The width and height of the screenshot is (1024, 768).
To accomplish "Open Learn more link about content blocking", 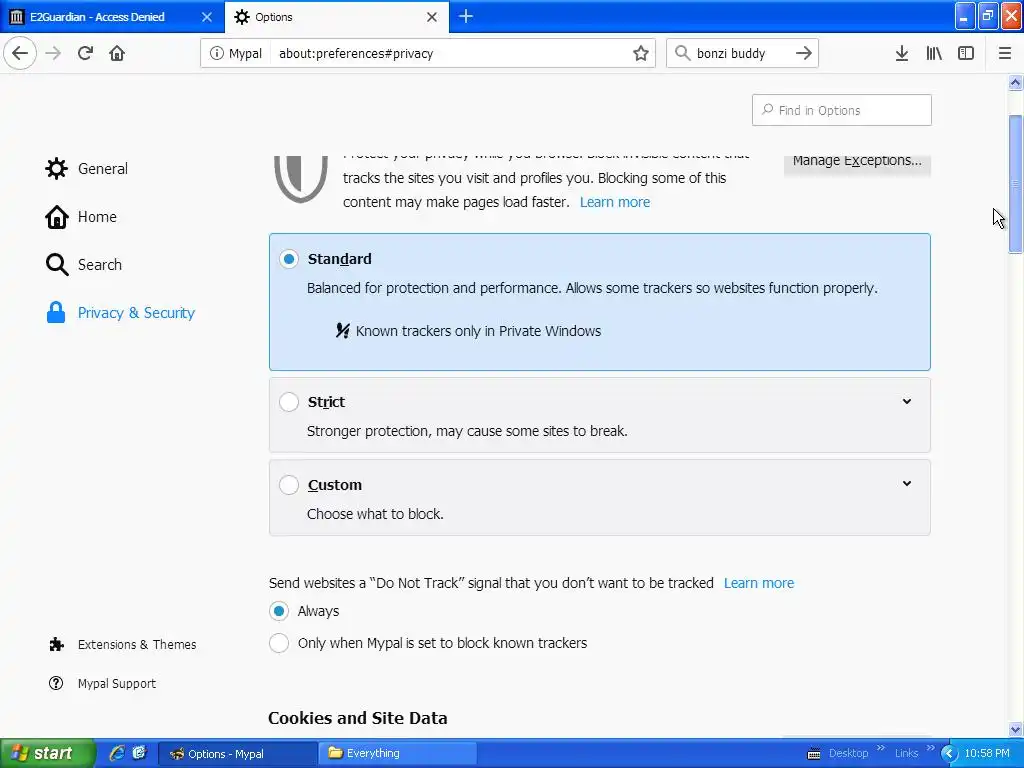I will click(615, 202).
